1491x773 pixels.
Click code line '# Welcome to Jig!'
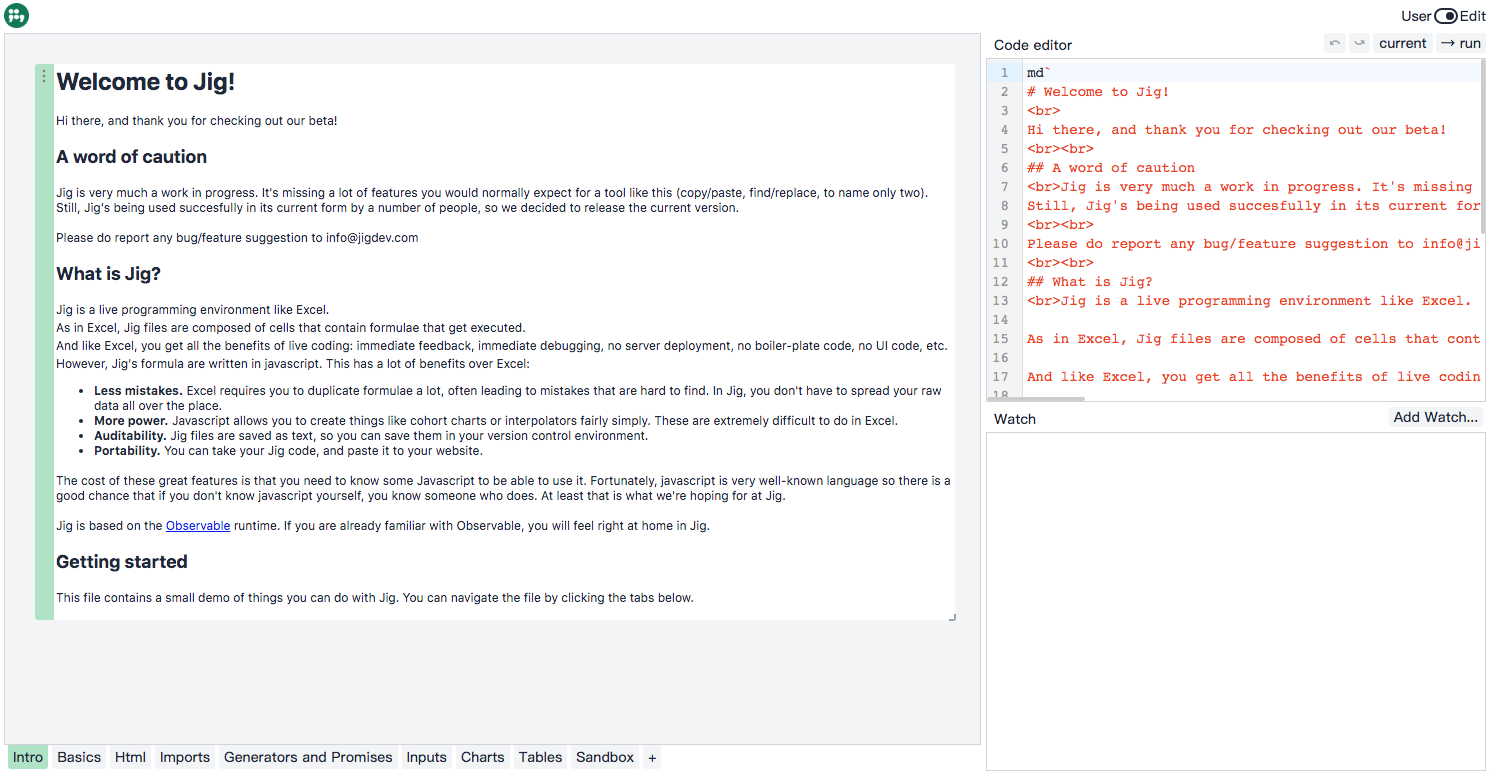tap(1098, 92)
